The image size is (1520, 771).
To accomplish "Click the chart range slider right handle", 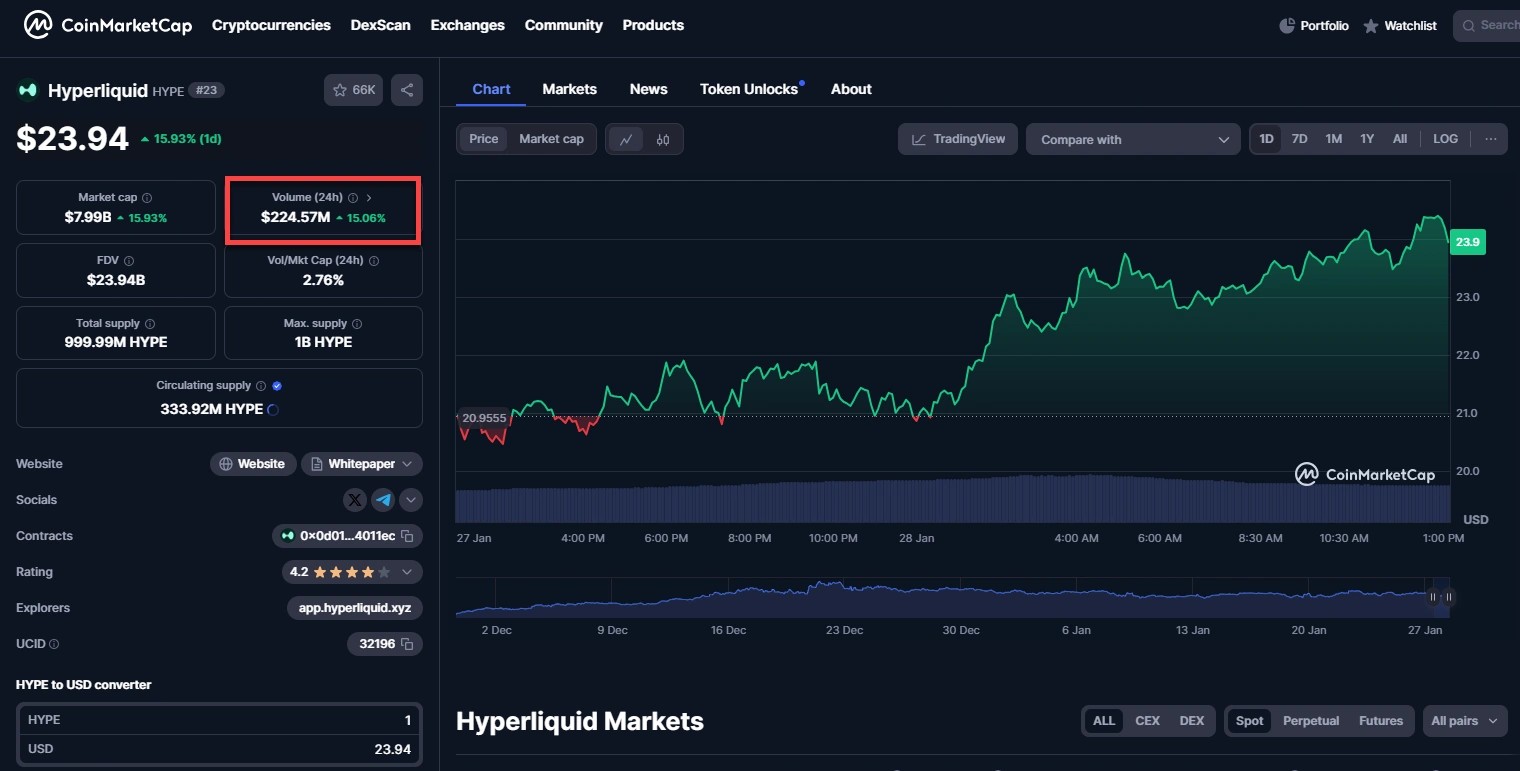I will (1448, 597).
